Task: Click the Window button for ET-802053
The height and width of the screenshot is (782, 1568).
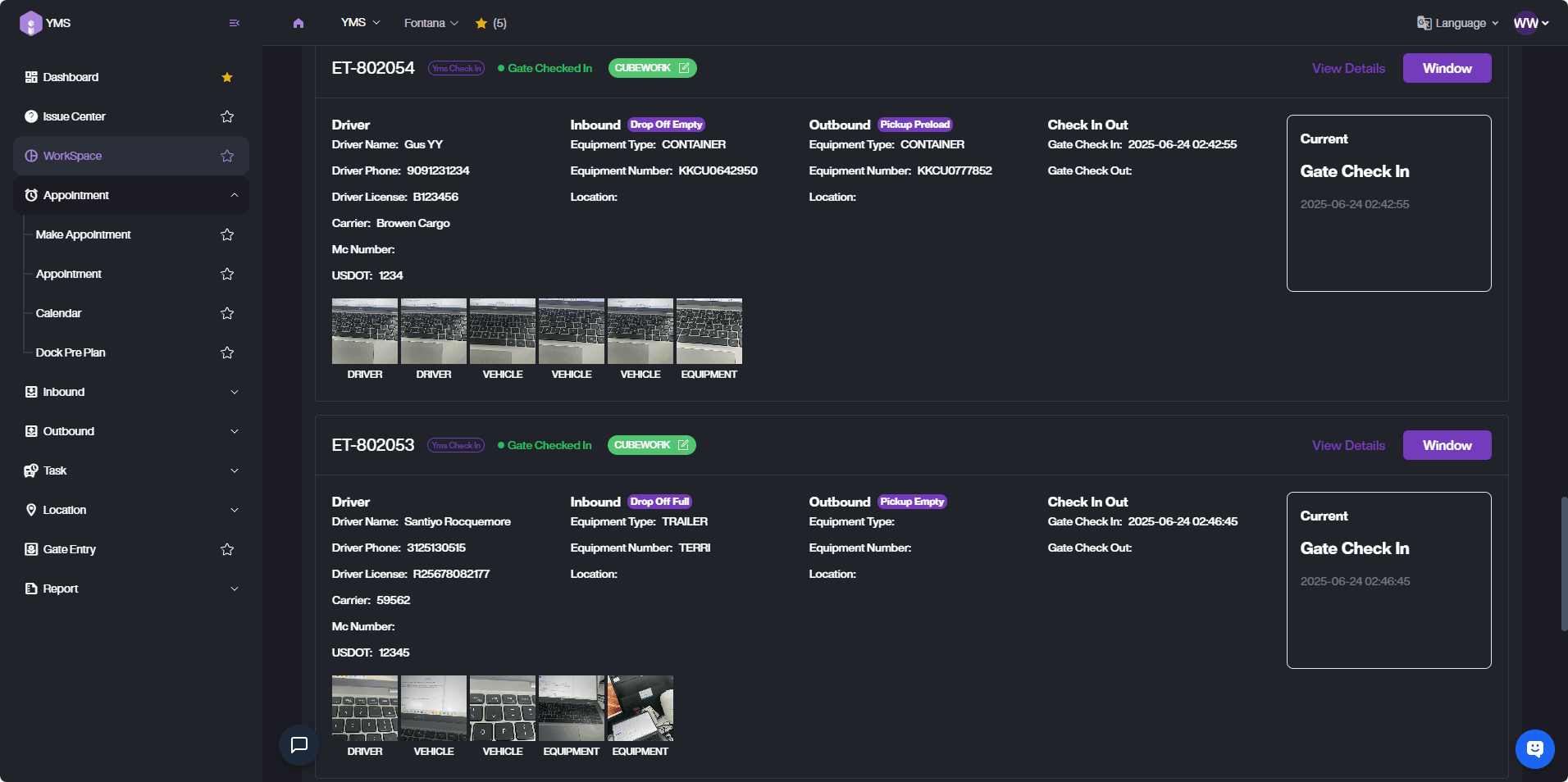Action: coord(1447,445)
